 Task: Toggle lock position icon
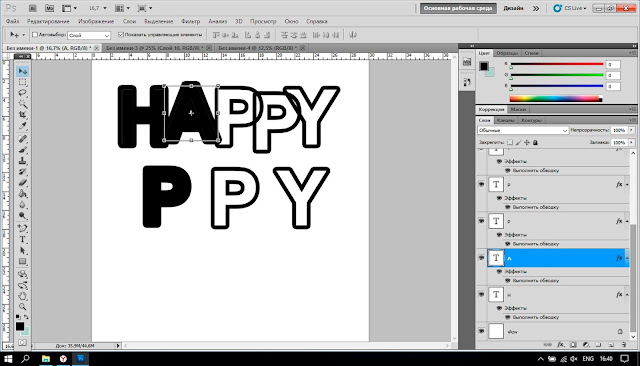pyautogui.click(x=527, y=142)
